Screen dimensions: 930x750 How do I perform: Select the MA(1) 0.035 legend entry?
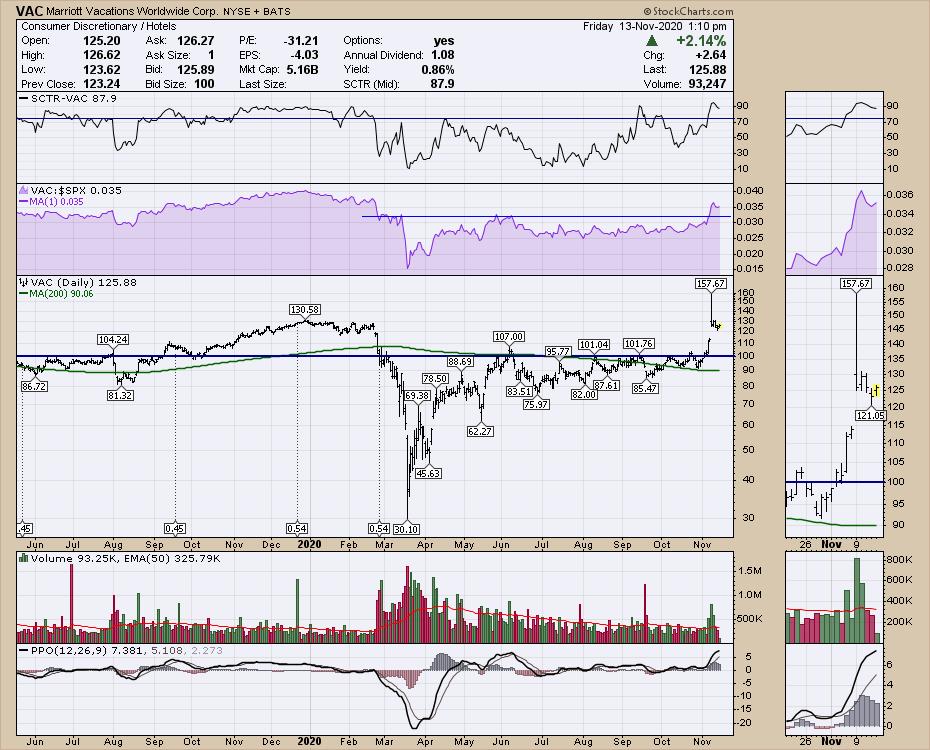point(58,200)
